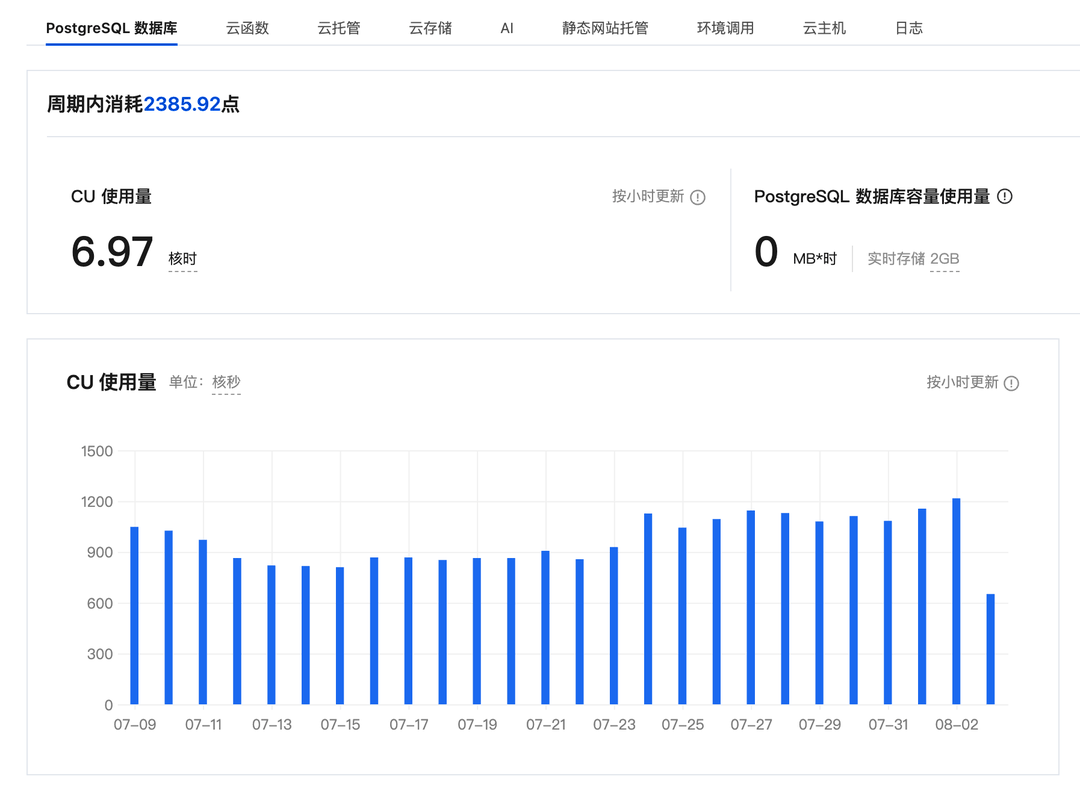Image resolution: width=1080 pixels, height=791 pixels.
Task: Click the 07-21 bar in the chart
Action: coord(546,627)
